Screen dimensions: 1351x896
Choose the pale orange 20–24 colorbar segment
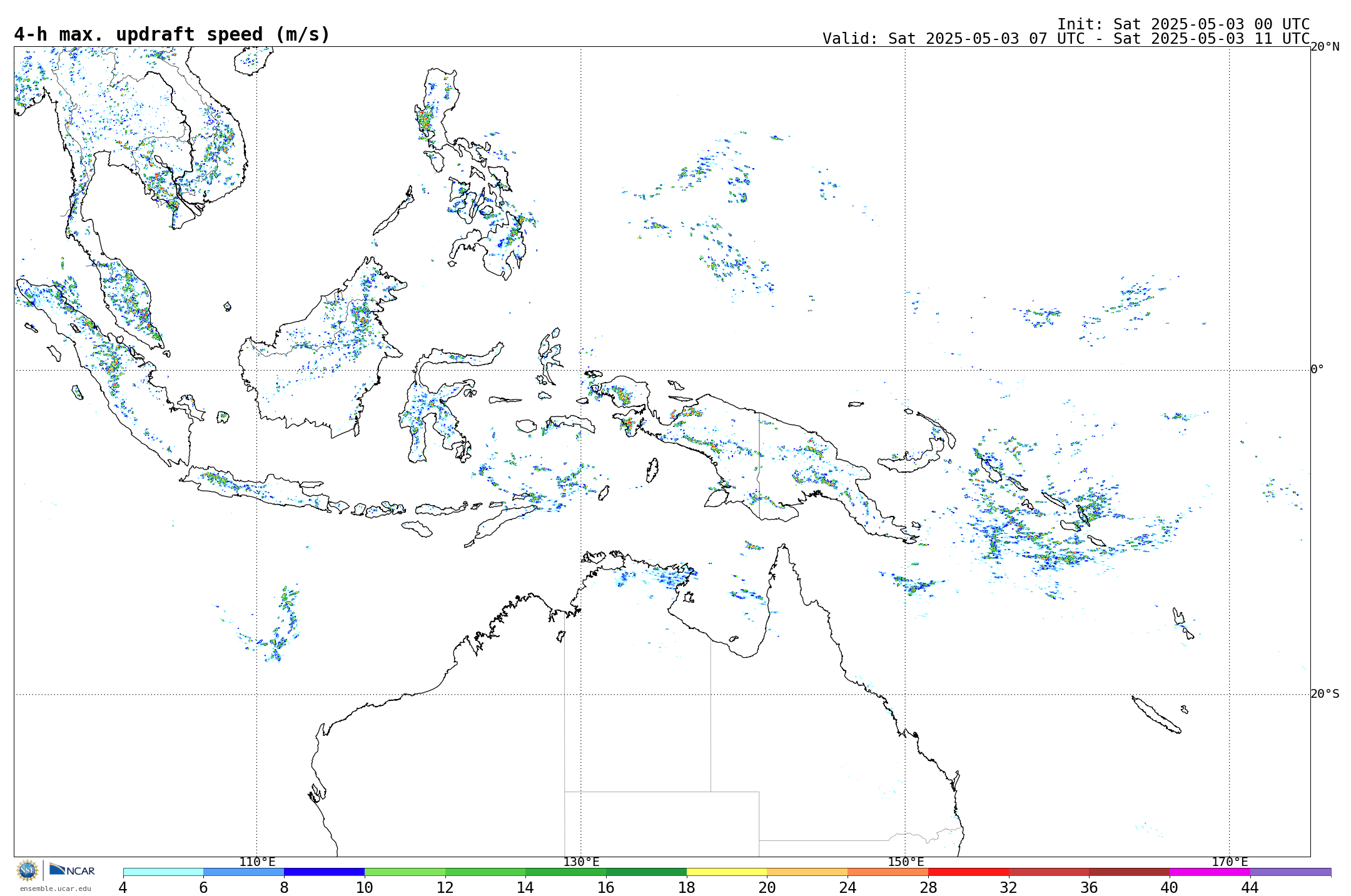pyautogui.click(x=807, y=872)
